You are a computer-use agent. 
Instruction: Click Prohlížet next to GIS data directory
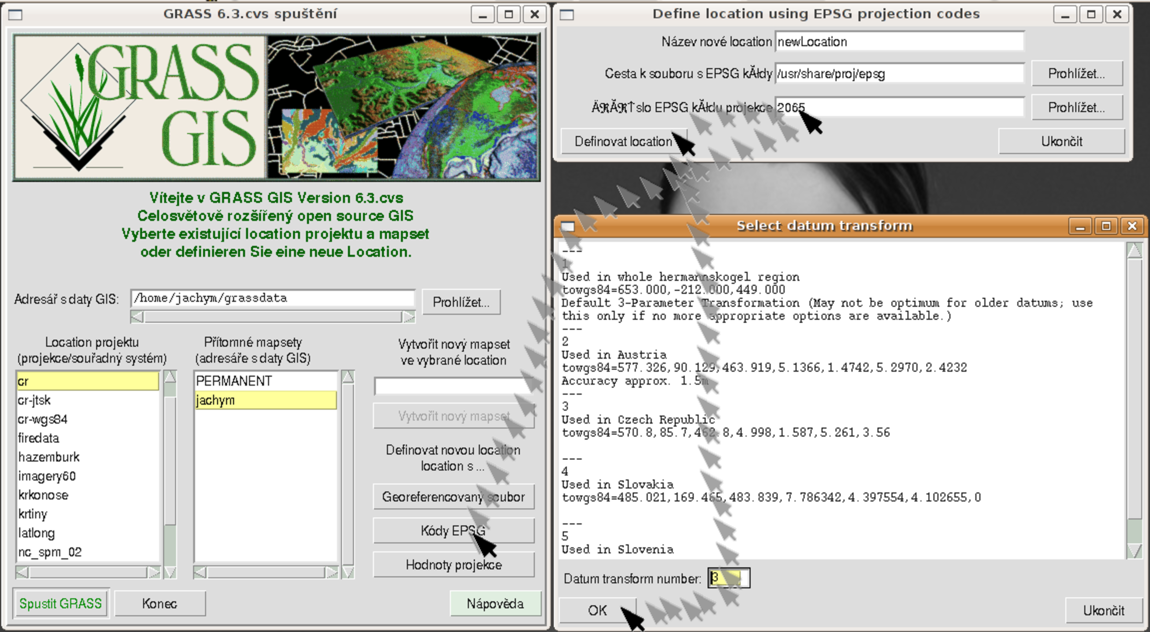pyautogui.click(x=461, y=302)
